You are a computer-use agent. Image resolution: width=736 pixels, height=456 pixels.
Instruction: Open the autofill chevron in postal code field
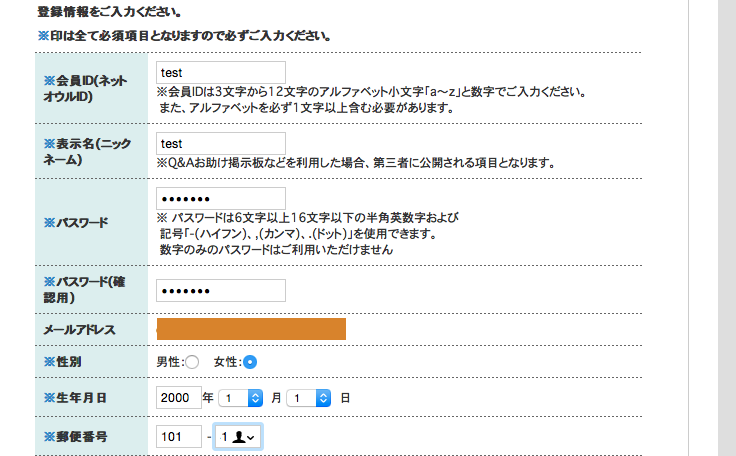pyautogui.click(x=251, y=438)
